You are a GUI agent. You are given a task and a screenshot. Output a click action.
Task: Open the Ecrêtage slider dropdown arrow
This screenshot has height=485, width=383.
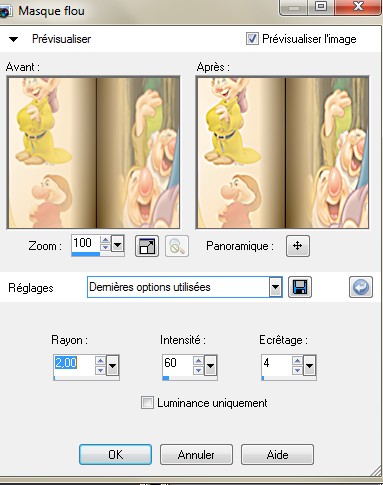pyautogui.click(x=309, y=366)
